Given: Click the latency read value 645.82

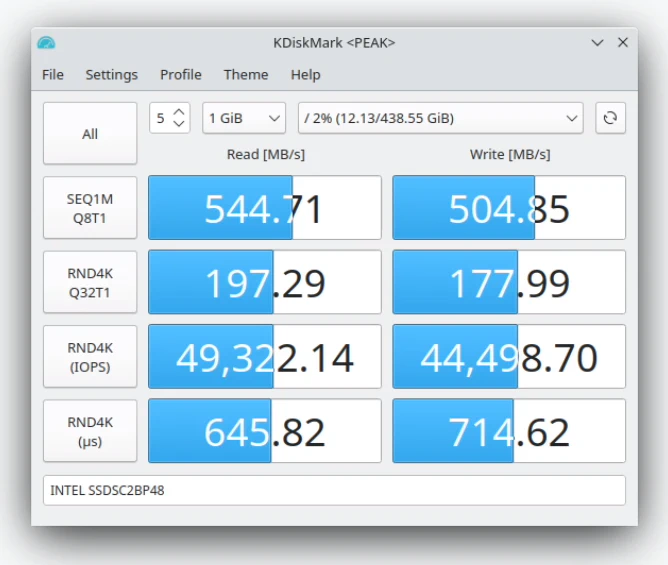Looking at the screenshot, I should (x=265, y=431).
